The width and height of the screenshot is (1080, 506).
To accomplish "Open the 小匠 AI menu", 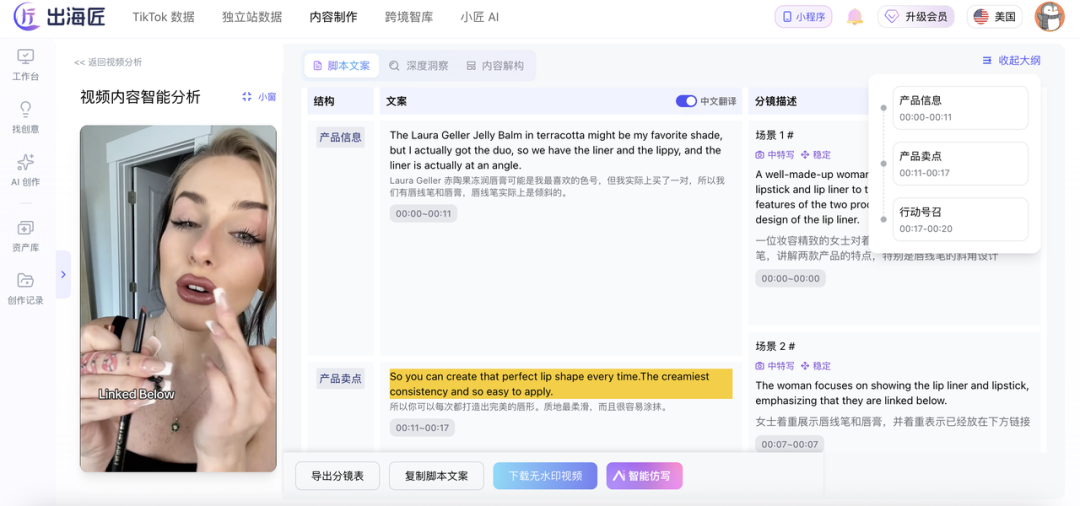I will click(479, 17).
